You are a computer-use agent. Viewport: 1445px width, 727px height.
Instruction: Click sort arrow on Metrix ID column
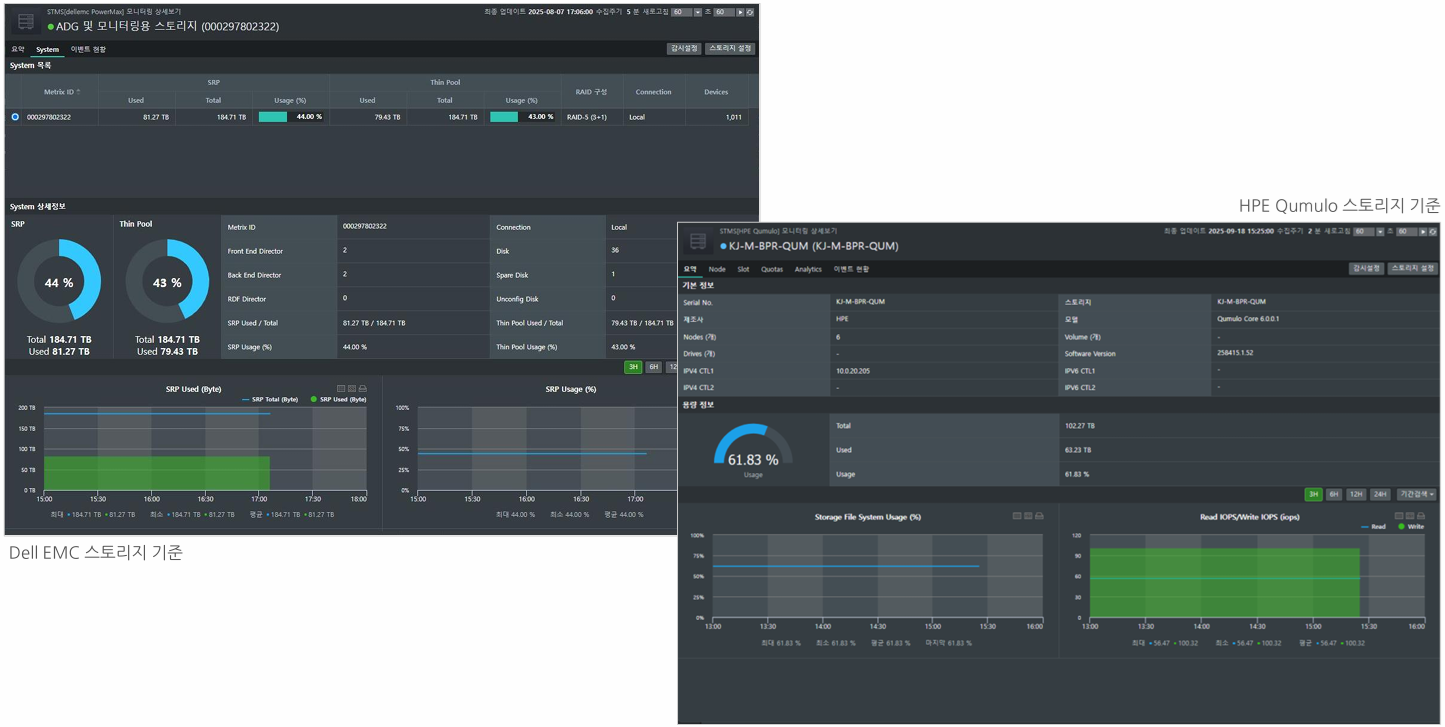79,92
